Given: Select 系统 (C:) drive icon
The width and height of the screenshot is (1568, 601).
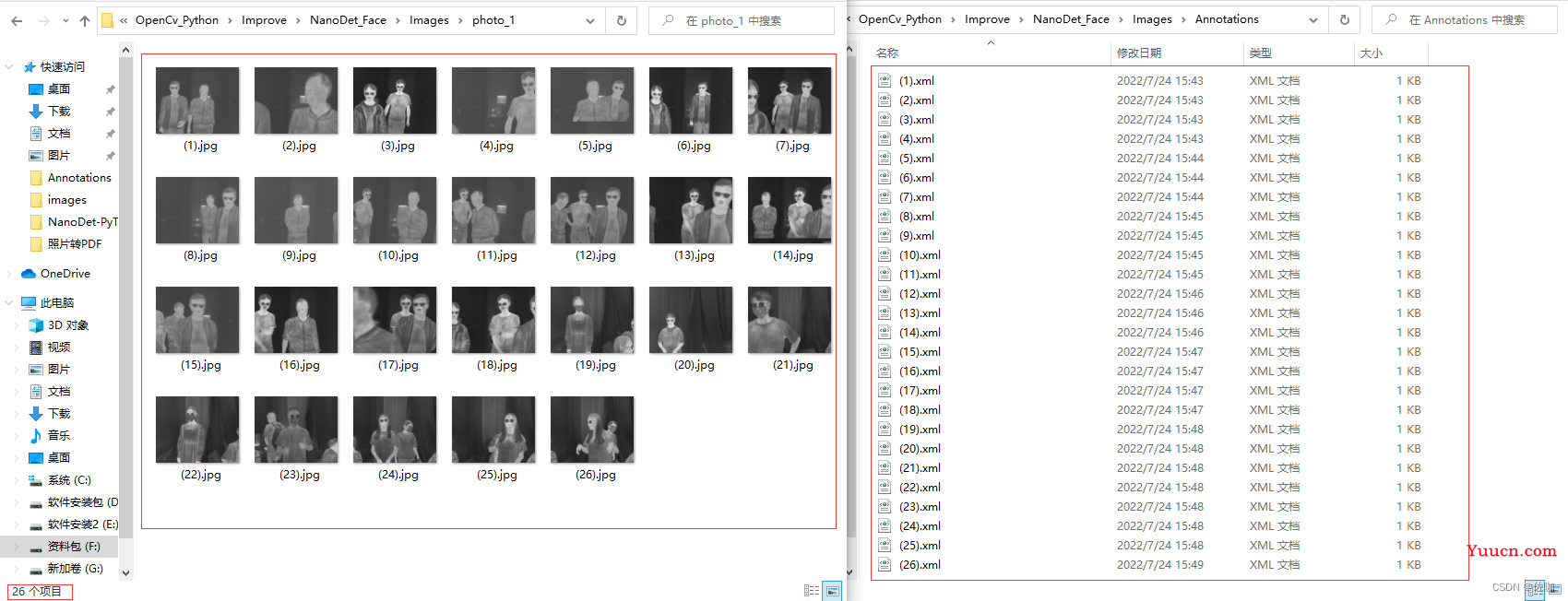Looking at the screenshot, I should point(36,480).
